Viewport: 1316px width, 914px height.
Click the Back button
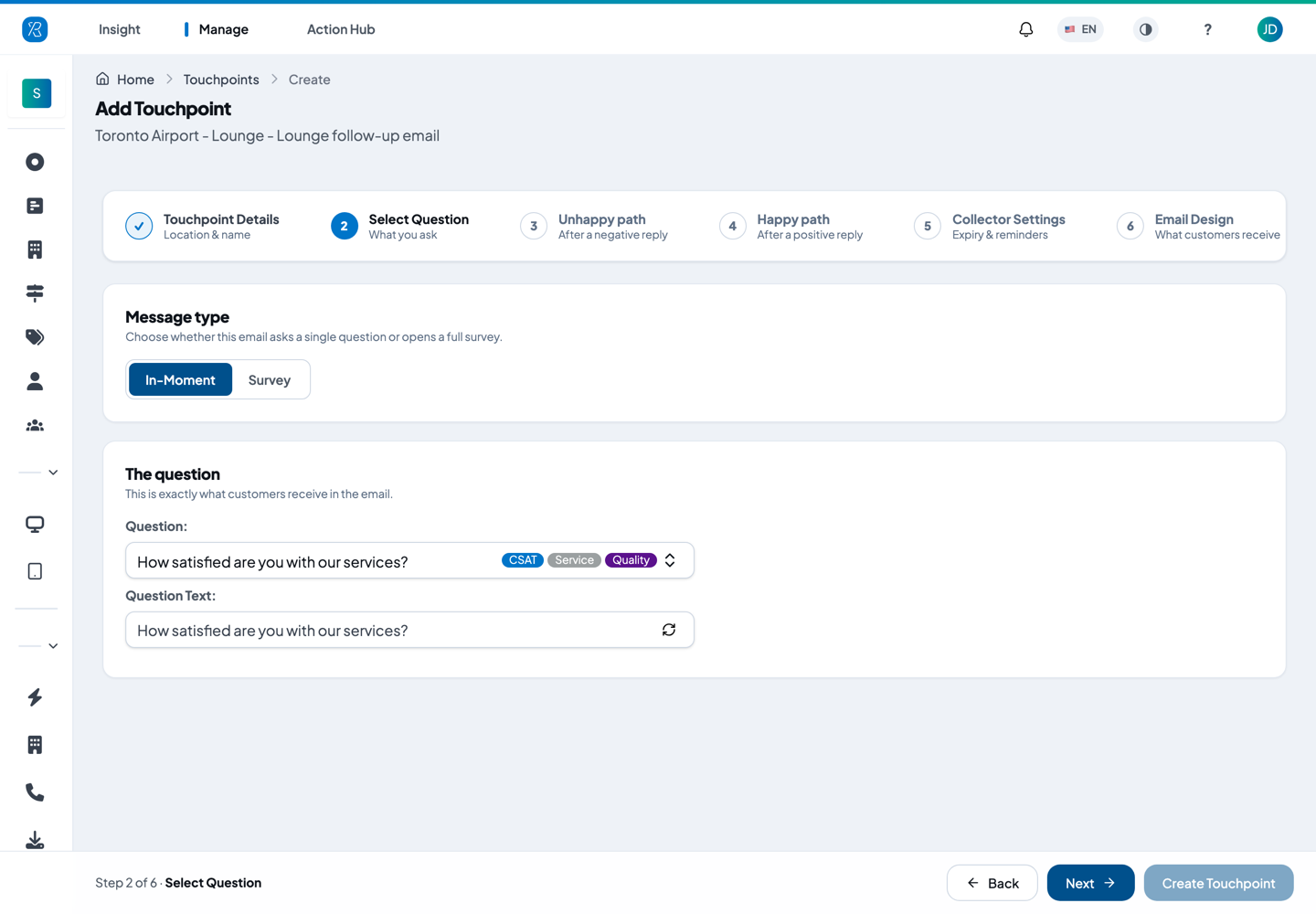tap(992, 883)
